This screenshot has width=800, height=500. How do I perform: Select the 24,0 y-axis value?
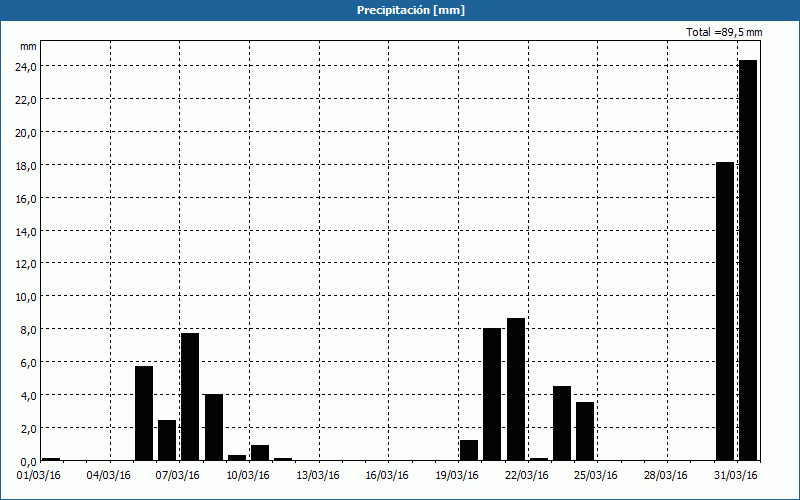(x=26, y=67)
